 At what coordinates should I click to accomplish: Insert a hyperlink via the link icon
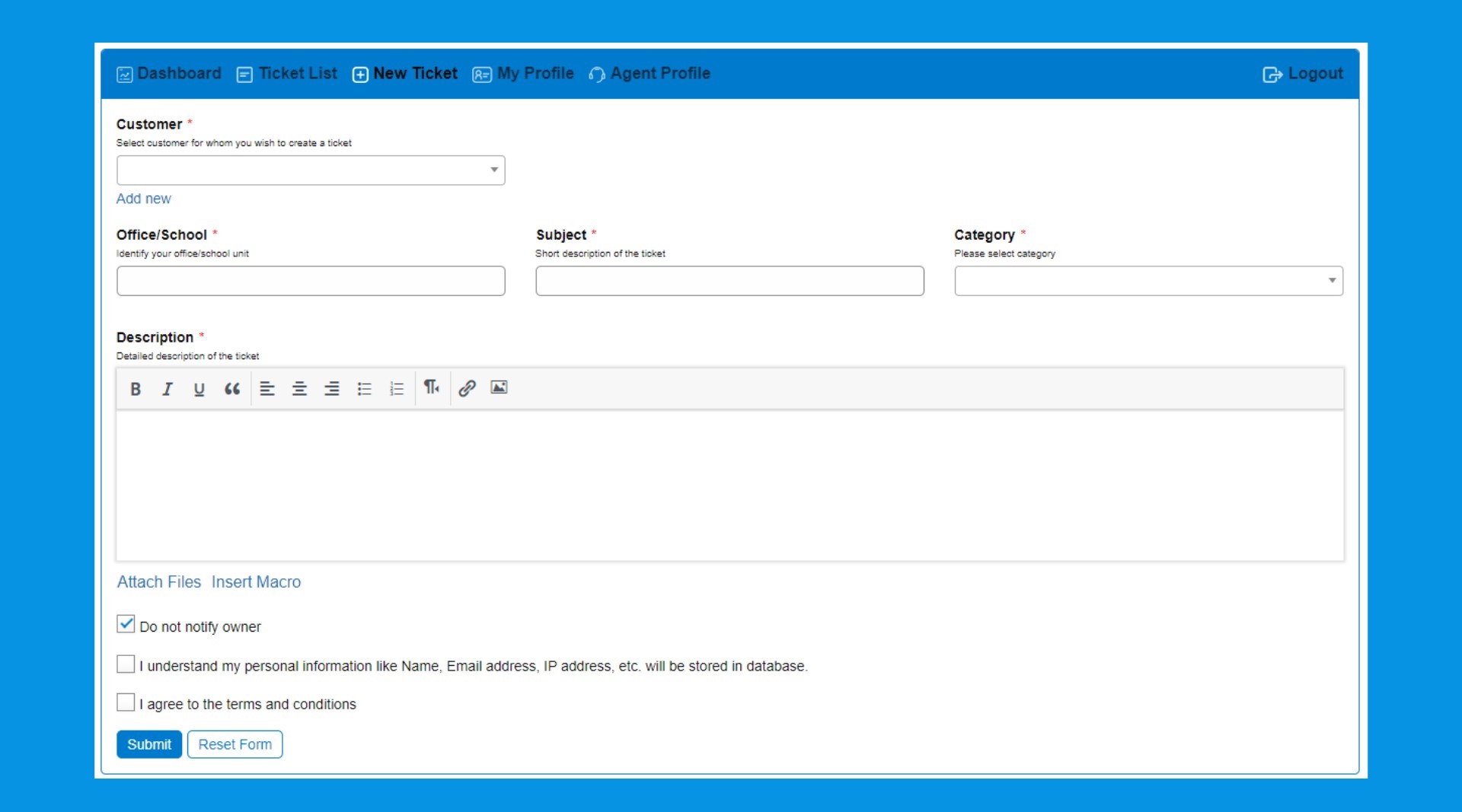point(467,388)
